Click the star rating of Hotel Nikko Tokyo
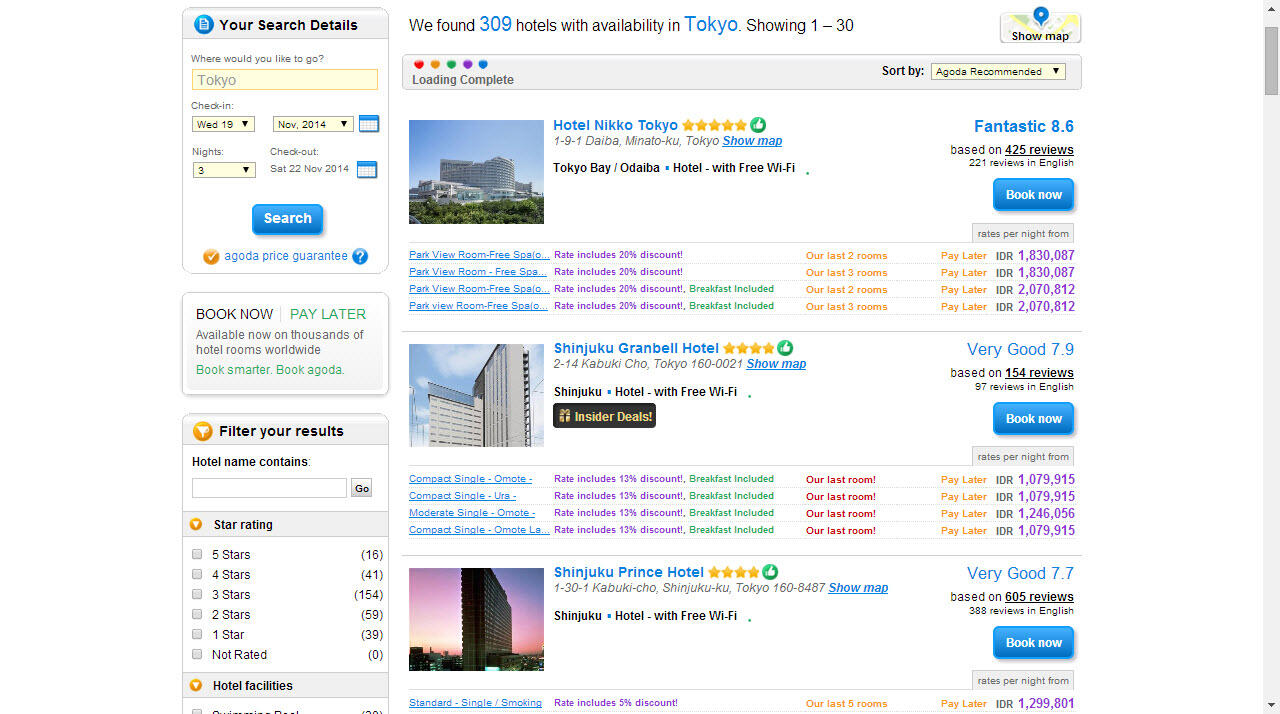Viewport: 1280px width, 714px height. (x=715, y=126)
